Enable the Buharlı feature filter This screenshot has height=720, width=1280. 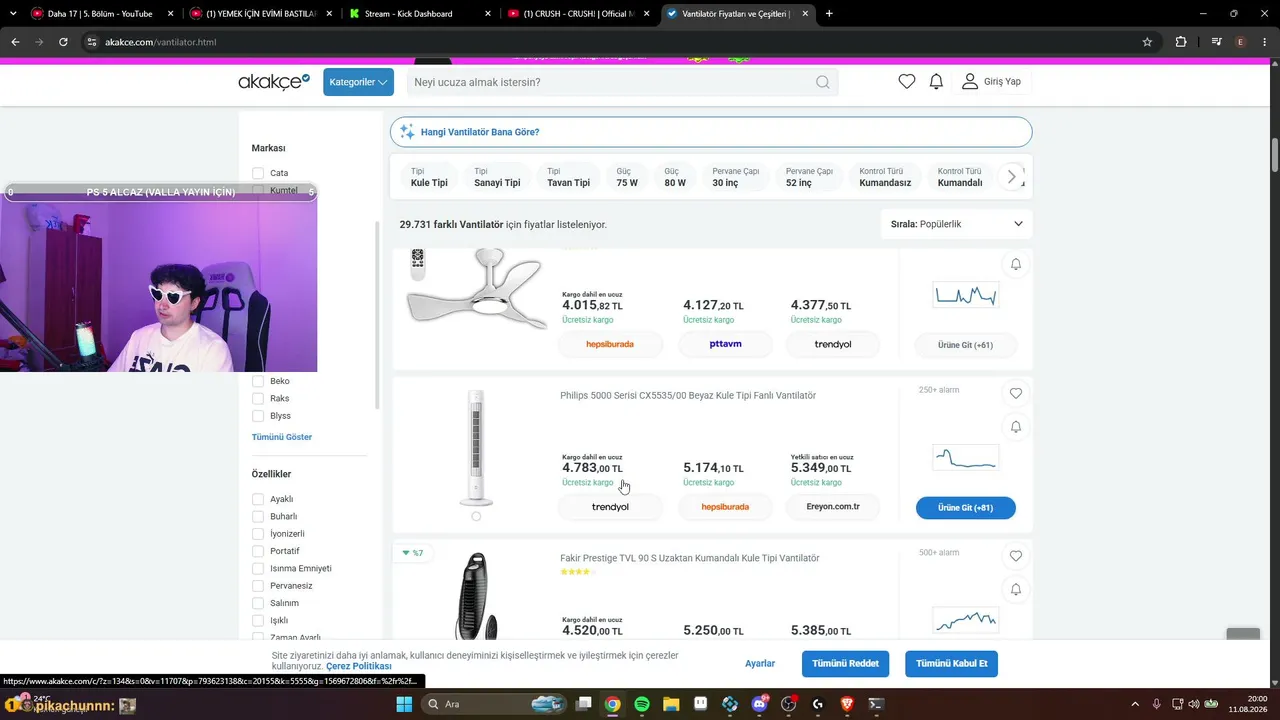pyautogui.click(x=258, y=516)
